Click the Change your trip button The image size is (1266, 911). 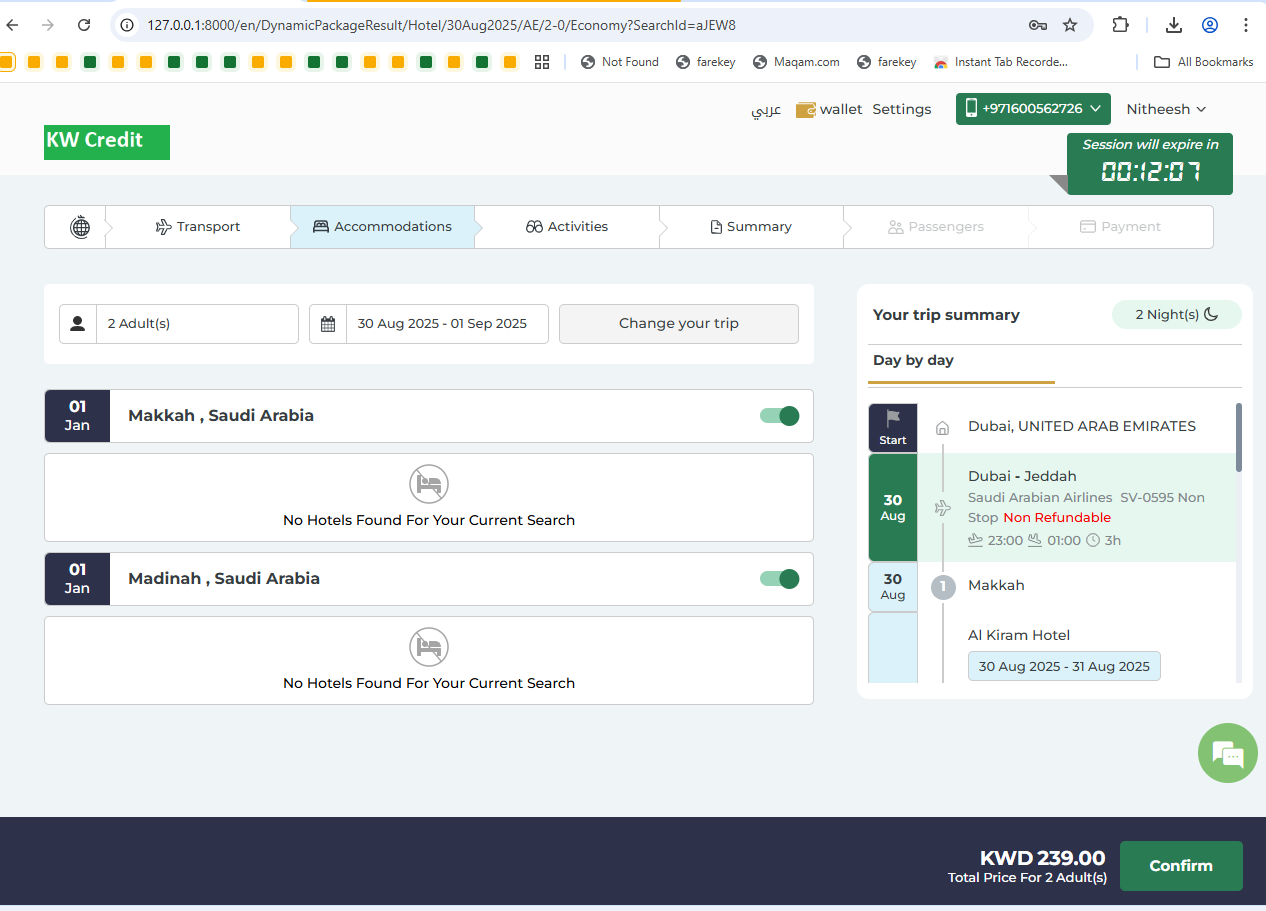click(678, 324)
